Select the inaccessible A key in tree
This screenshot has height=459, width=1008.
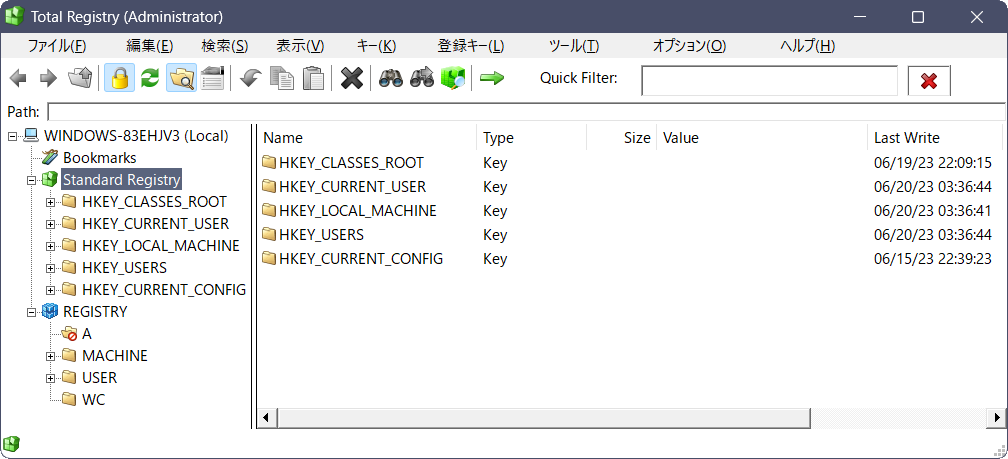pos(87,334)
